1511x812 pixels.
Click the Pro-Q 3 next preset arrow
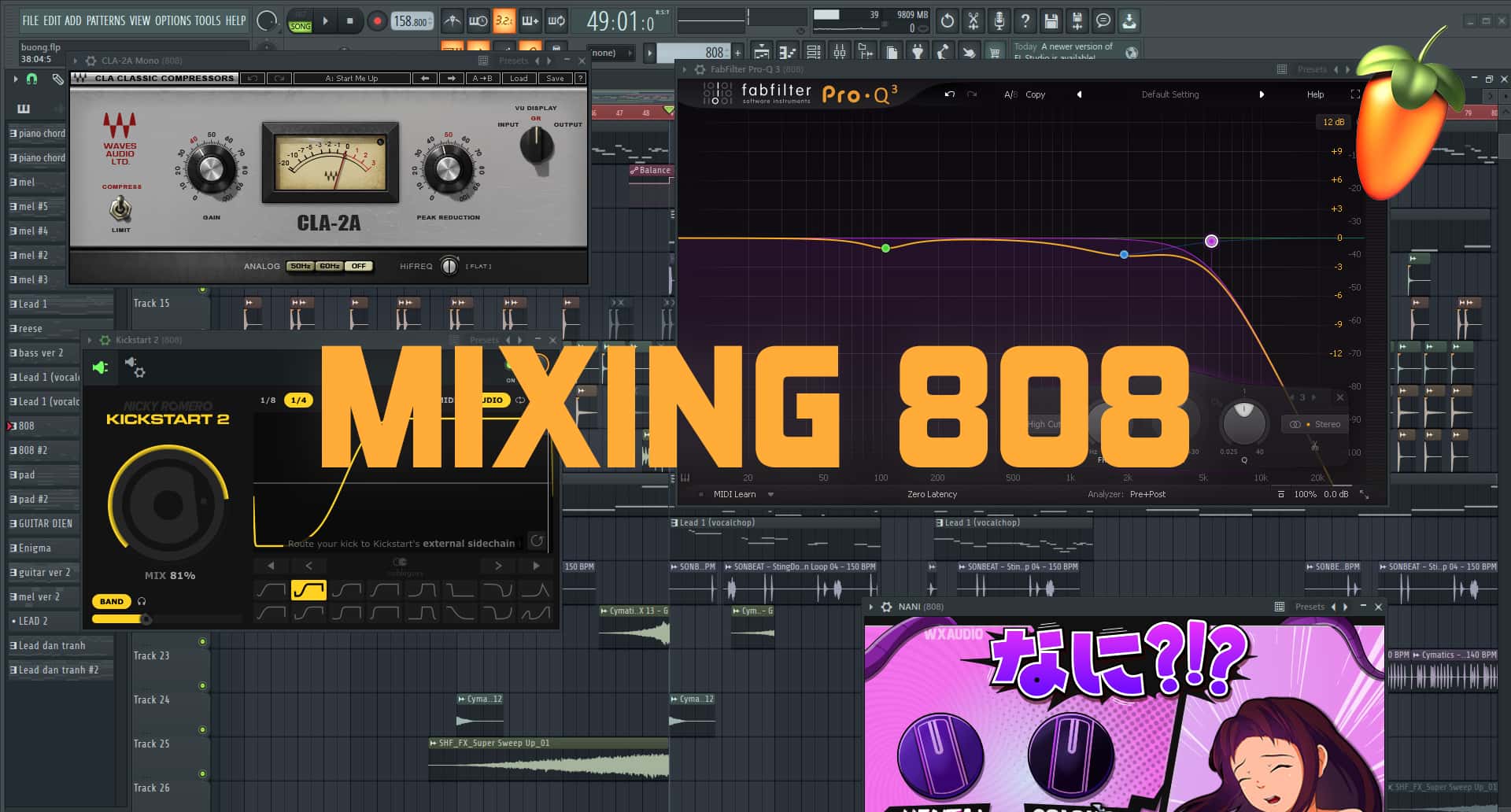[x=1262, y=94]
